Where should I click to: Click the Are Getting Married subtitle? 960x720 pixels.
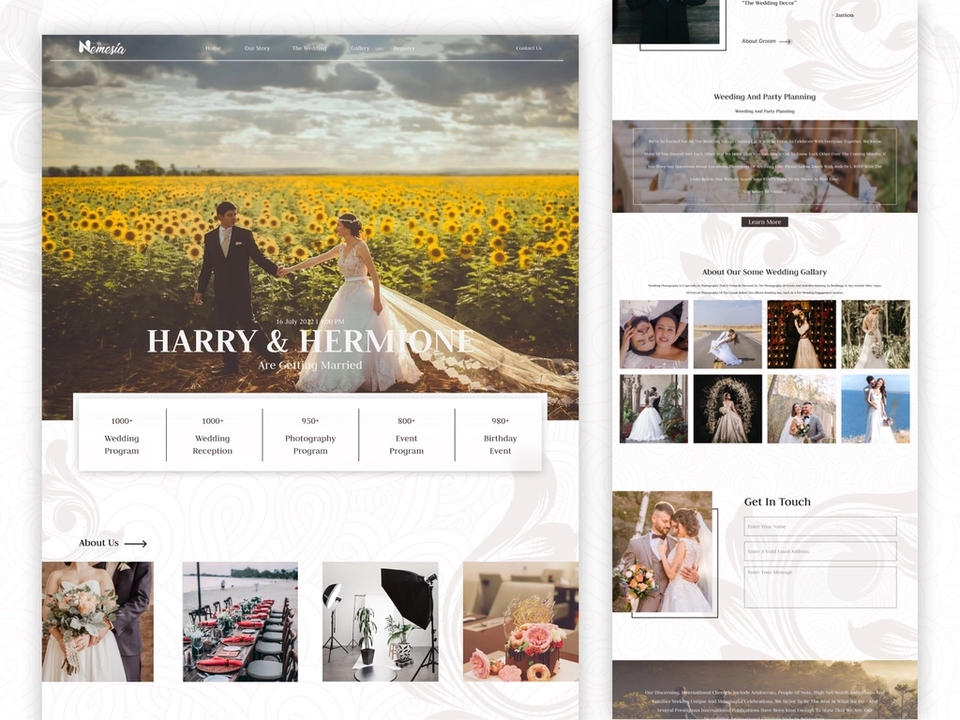coord(310,365)
